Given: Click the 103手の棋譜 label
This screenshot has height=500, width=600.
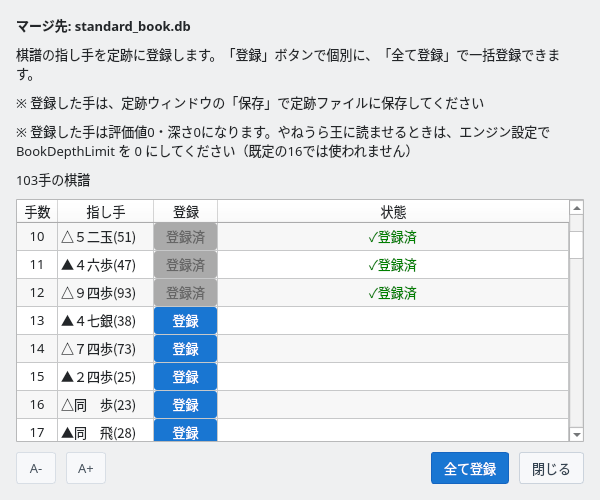Looking at the screenshot, I should pos(53,180).
